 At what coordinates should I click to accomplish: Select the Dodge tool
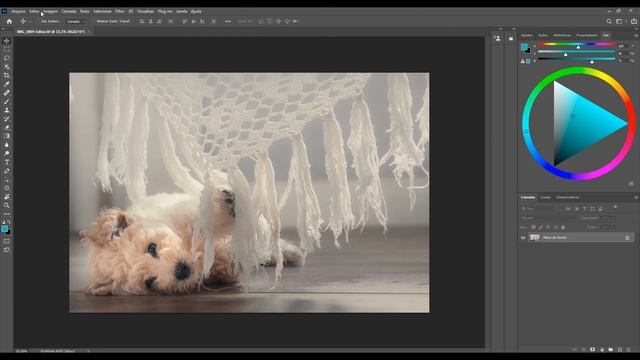click(7, 153)
